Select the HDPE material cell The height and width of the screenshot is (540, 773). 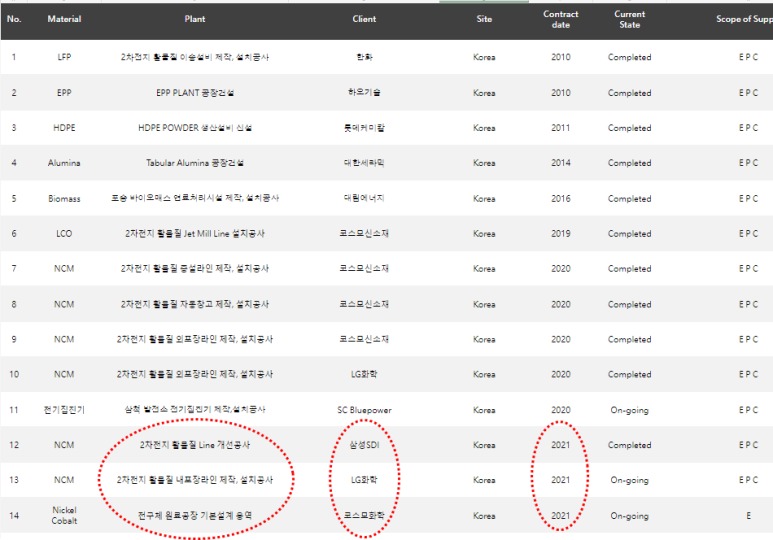(64, 128)
